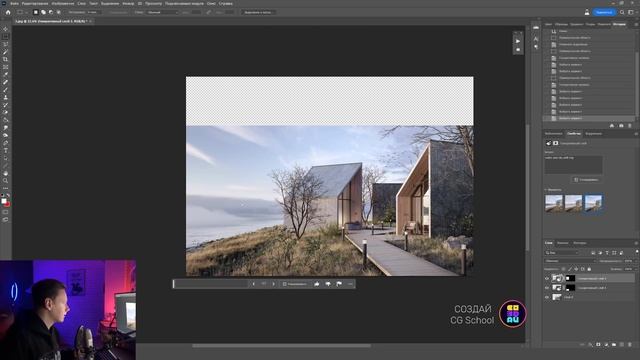This screenshot has height=360, width=640.
Task: Open the layer Fill slider dropdown
Action: point(636,269)
